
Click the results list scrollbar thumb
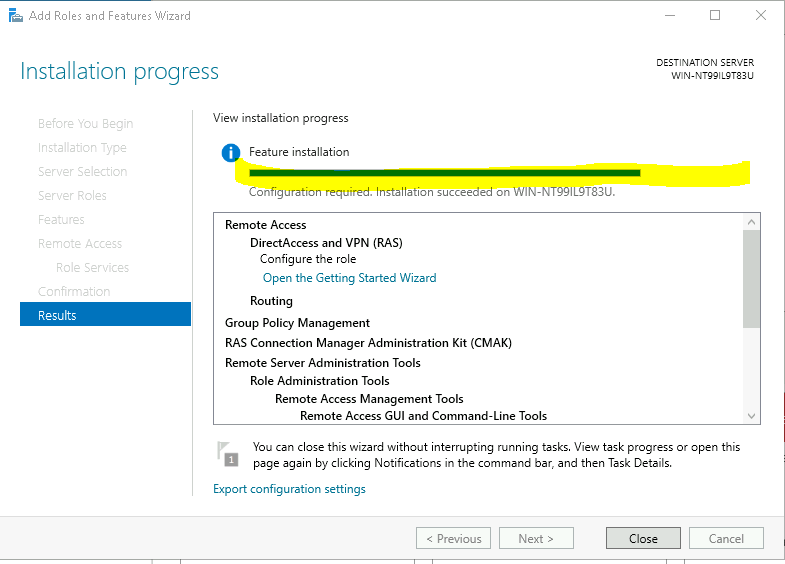(x=751, y=279)
